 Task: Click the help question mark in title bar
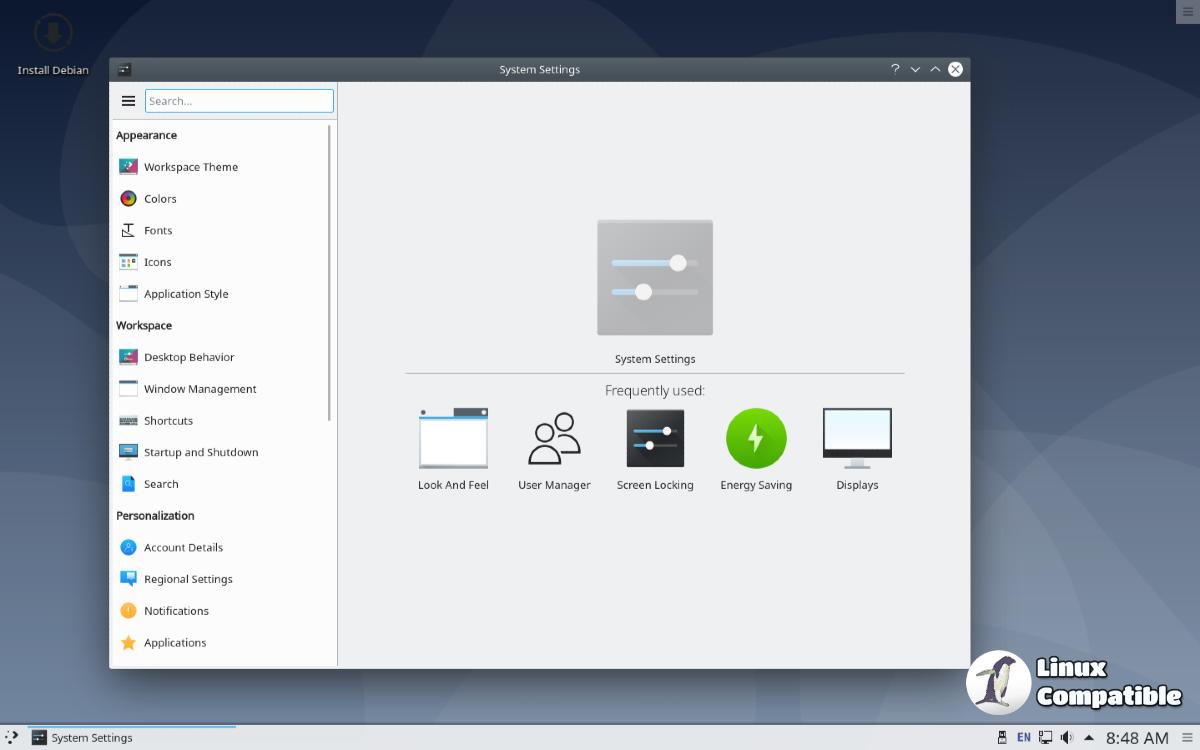click(x=895, y=69)
